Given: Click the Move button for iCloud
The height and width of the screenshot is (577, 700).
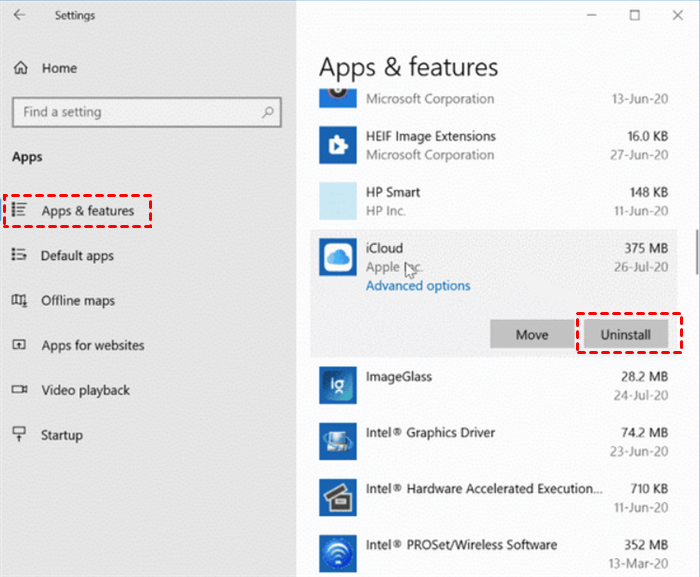Looking at the screenshot, I should 532,334.
